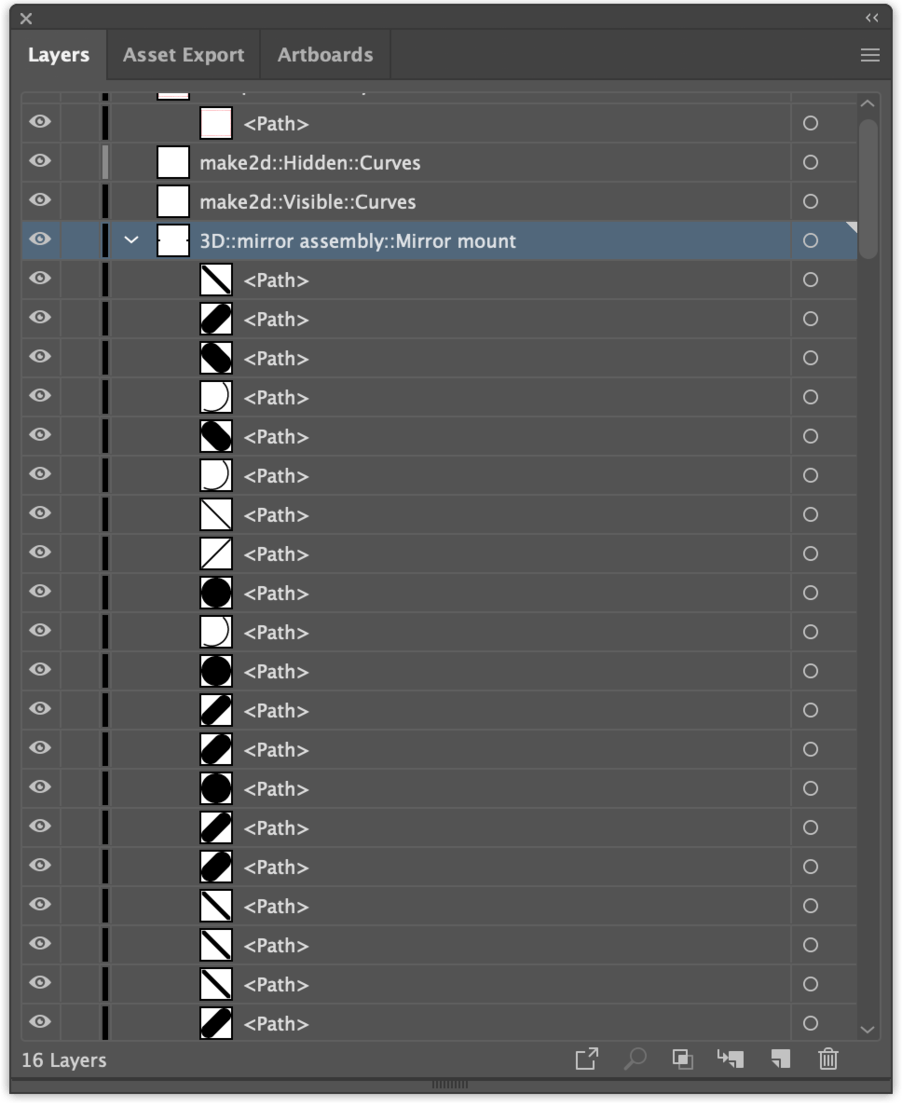Screen dimensions: 902x1107
Task: Click the collapse panel double-arrow icon
Action: coord(871,17)
